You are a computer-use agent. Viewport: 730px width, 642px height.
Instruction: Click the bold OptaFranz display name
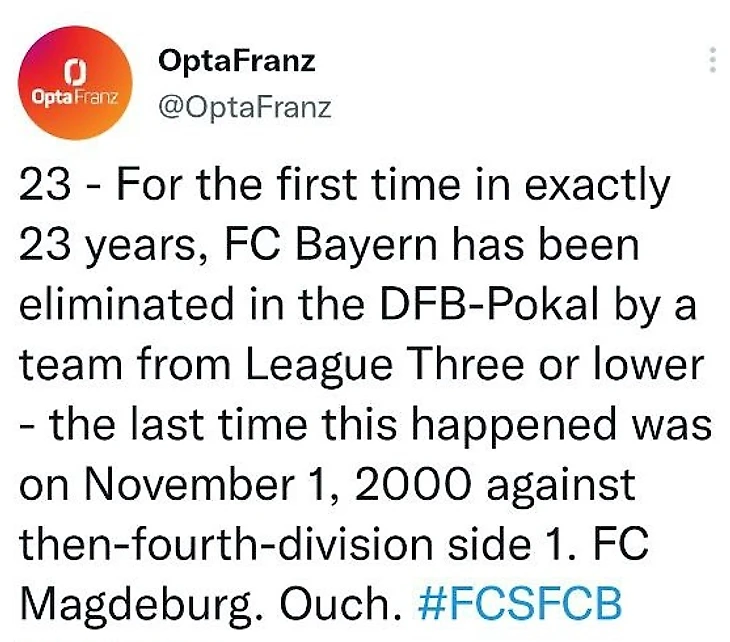pos(236,61)
